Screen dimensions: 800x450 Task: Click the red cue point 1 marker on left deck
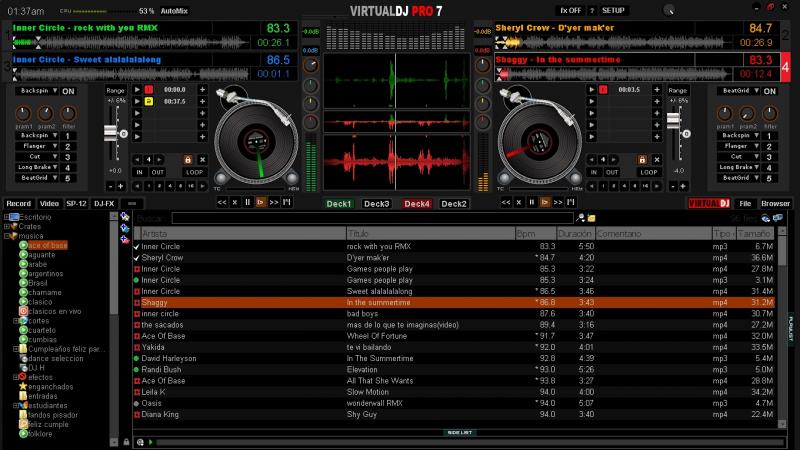pyautogui.click(x=148, y=90)
